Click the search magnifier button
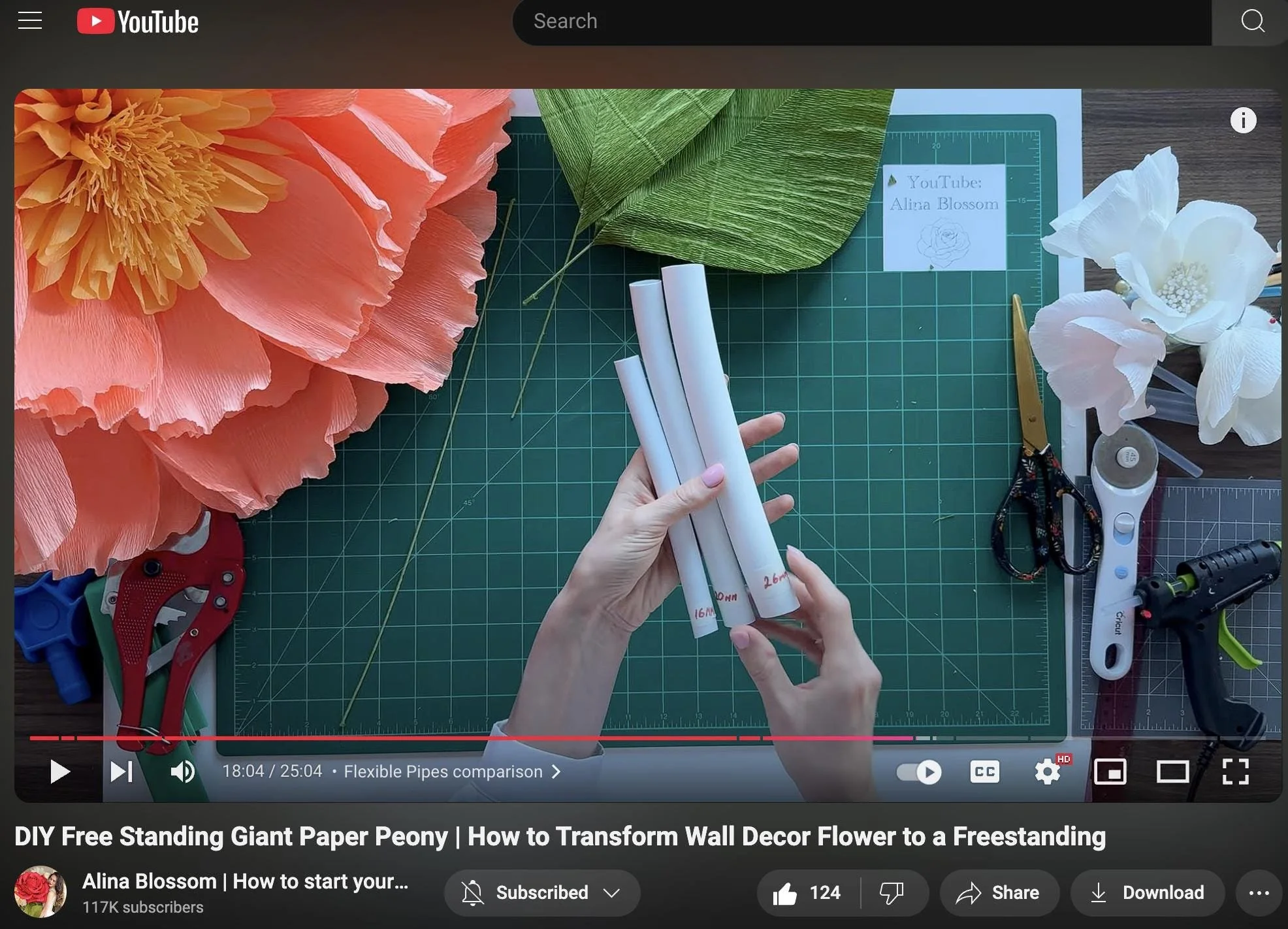Screen dimensions: 1288x929 [1251, 22]
